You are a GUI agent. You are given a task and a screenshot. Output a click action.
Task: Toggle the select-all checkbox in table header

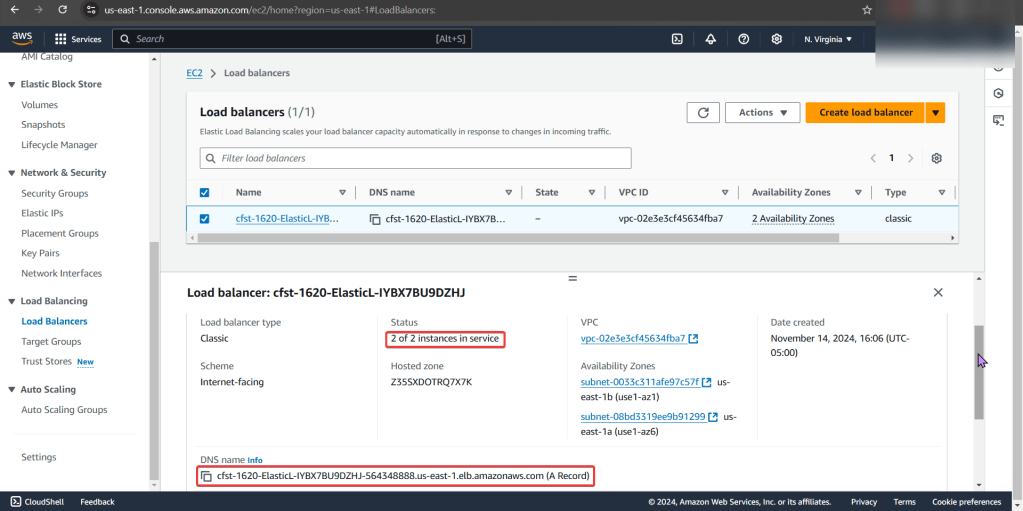click(x=205, y=193)
